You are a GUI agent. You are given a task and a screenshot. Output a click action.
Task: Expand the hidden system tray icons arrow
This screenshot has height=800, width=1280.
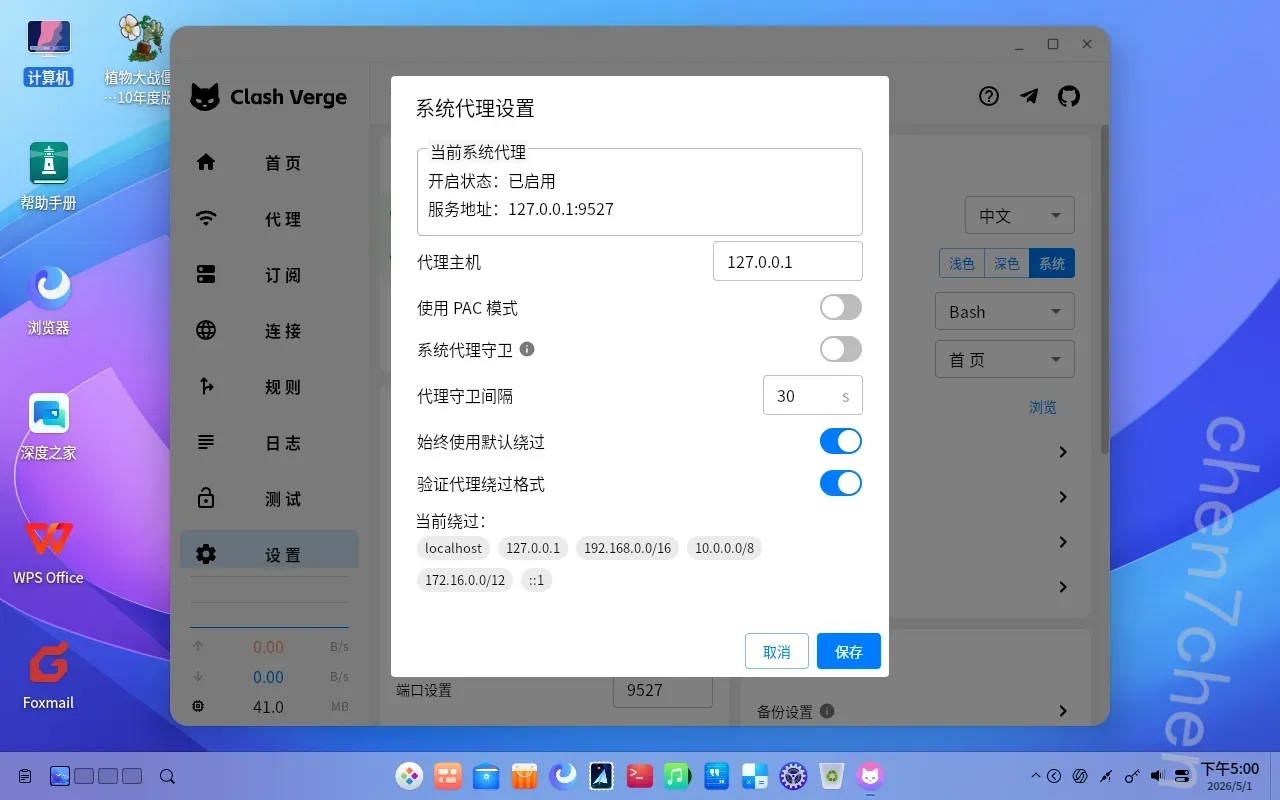1035,775
